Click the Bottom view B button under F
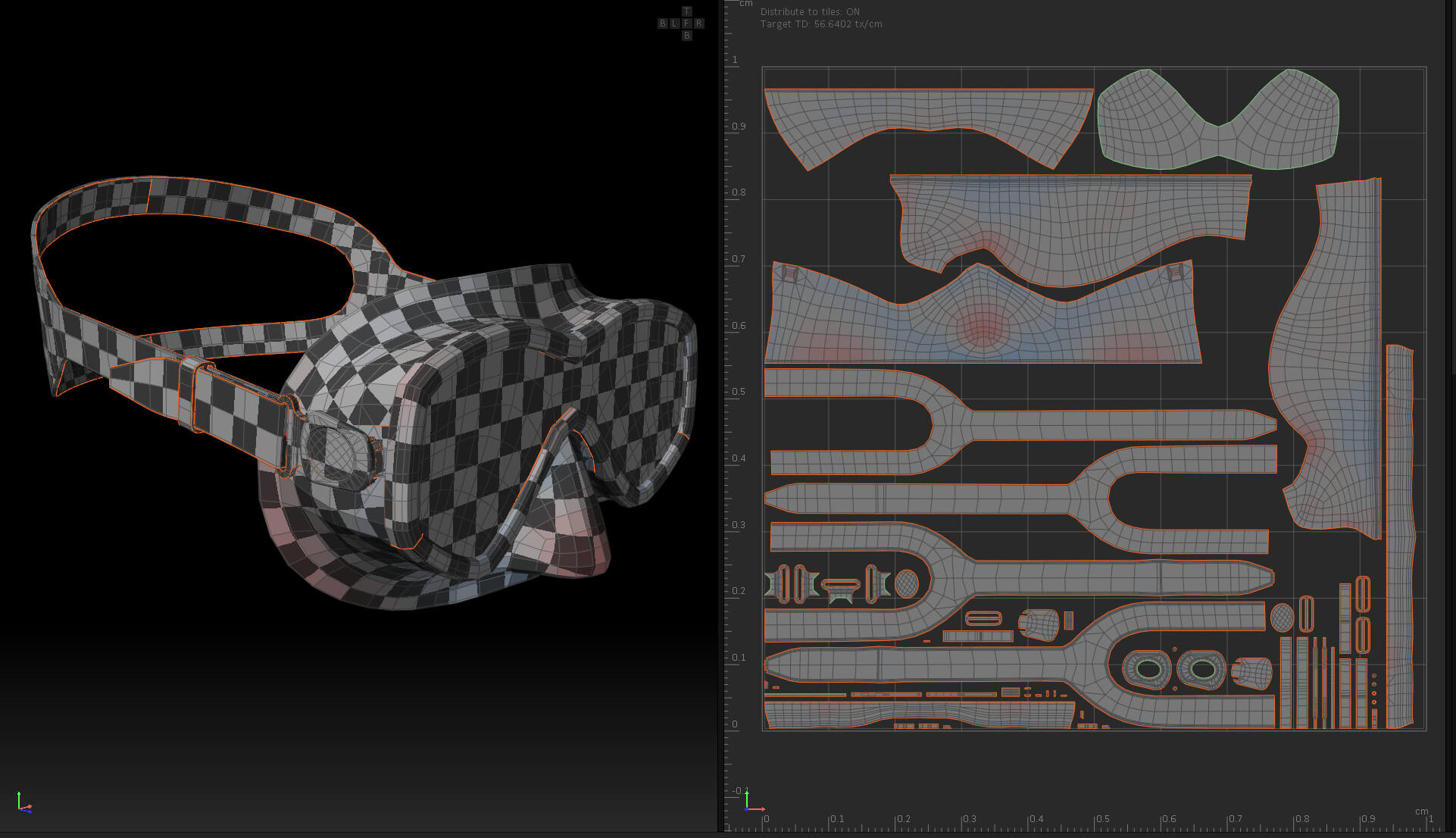This screenshot has width=1456, height=838. point(686,36)
